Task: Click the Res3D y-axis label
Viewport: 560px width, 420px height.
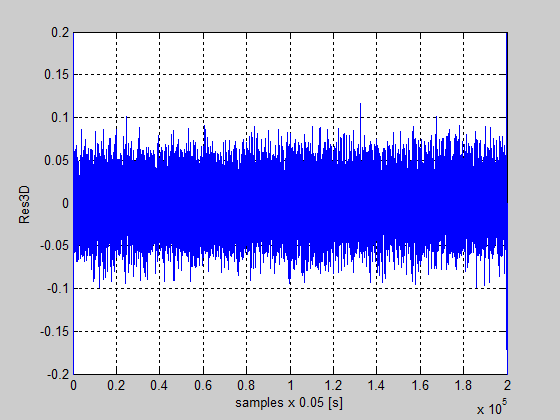Action: [24, 205]
